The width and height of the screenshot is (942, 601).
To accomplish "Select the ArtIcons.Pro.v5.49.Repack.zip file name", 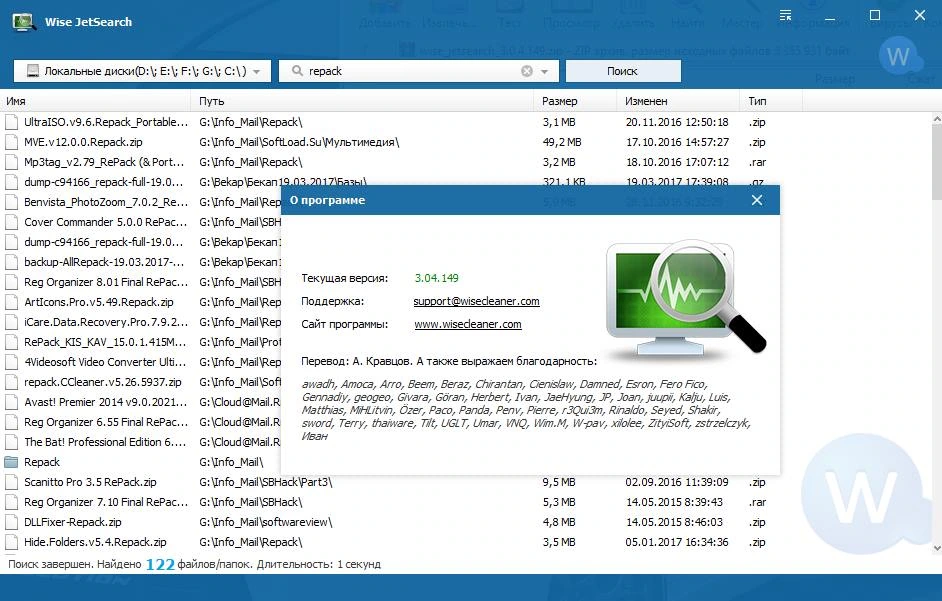I will click(99, 302).
